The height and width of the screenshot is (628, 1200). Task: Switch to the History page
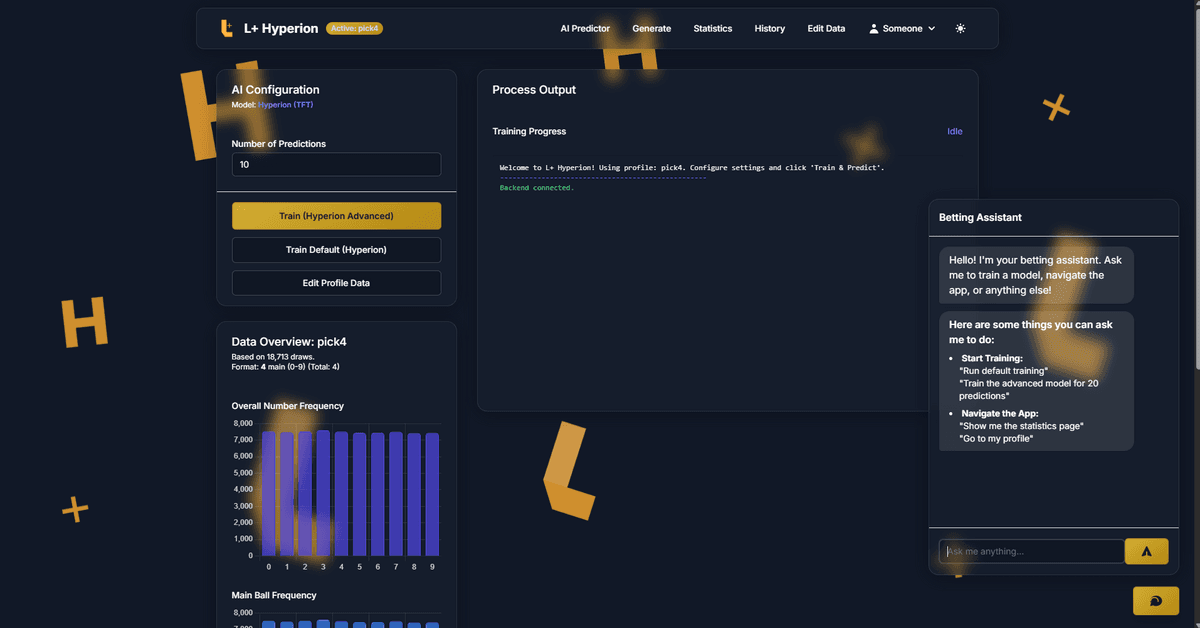(769, 29)
